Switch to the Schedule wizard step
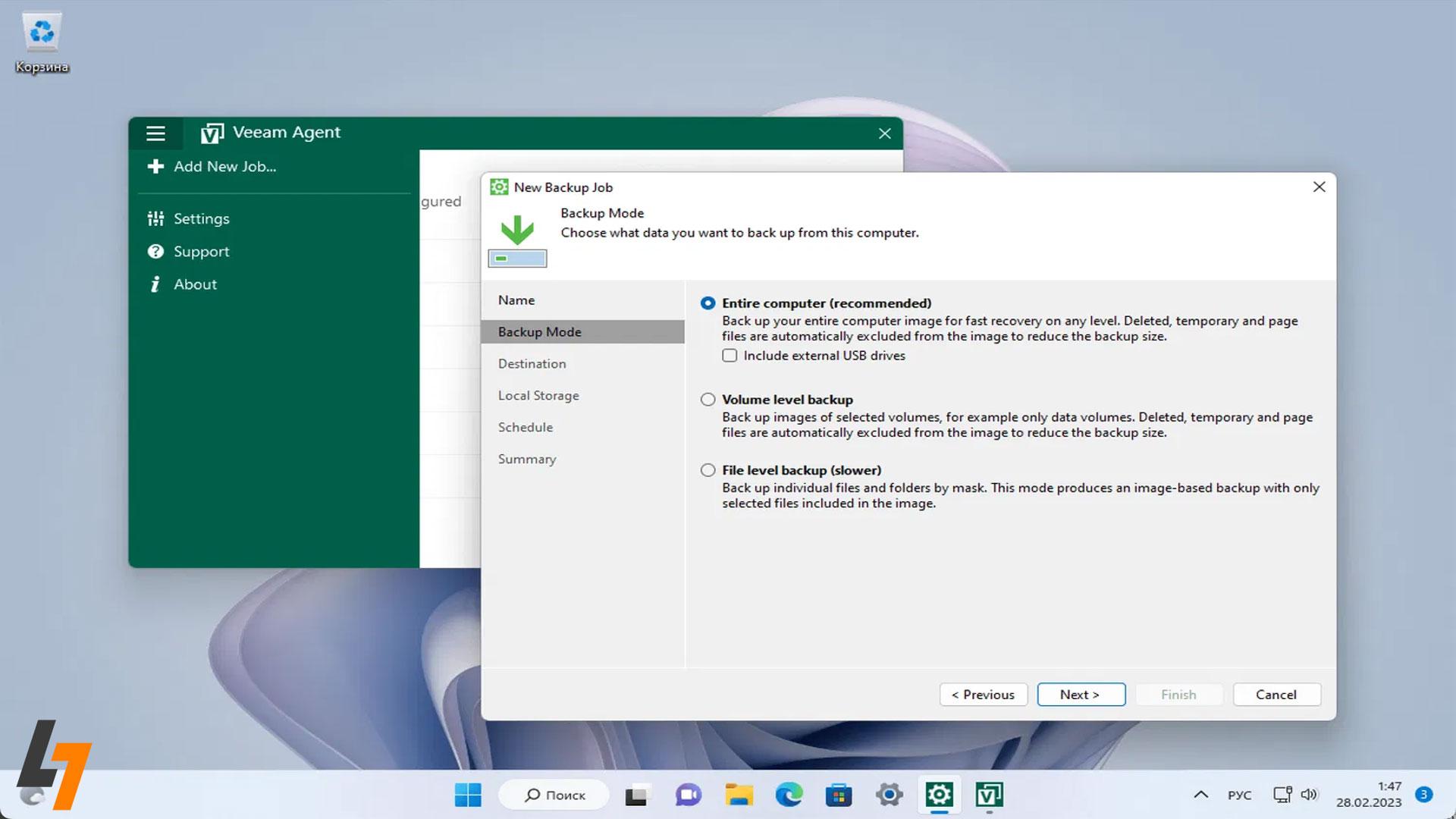The height and width of the screenshot is (819, 1456). 525,427
